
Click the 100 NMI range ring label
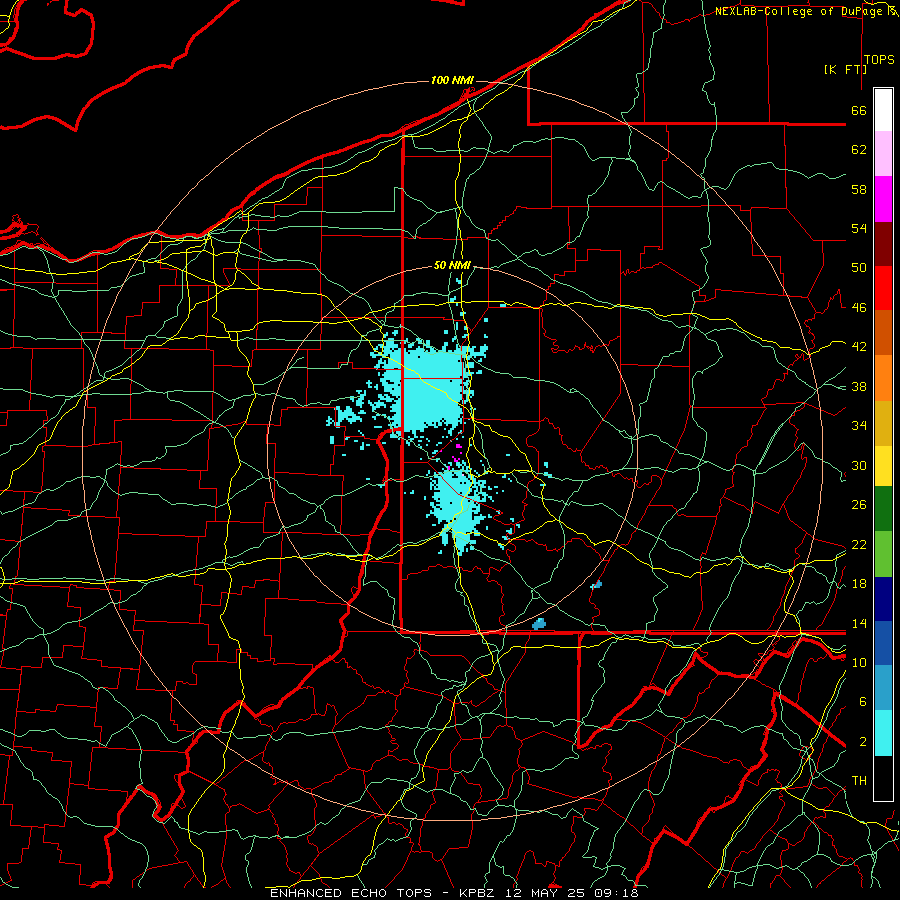(452, 80)
